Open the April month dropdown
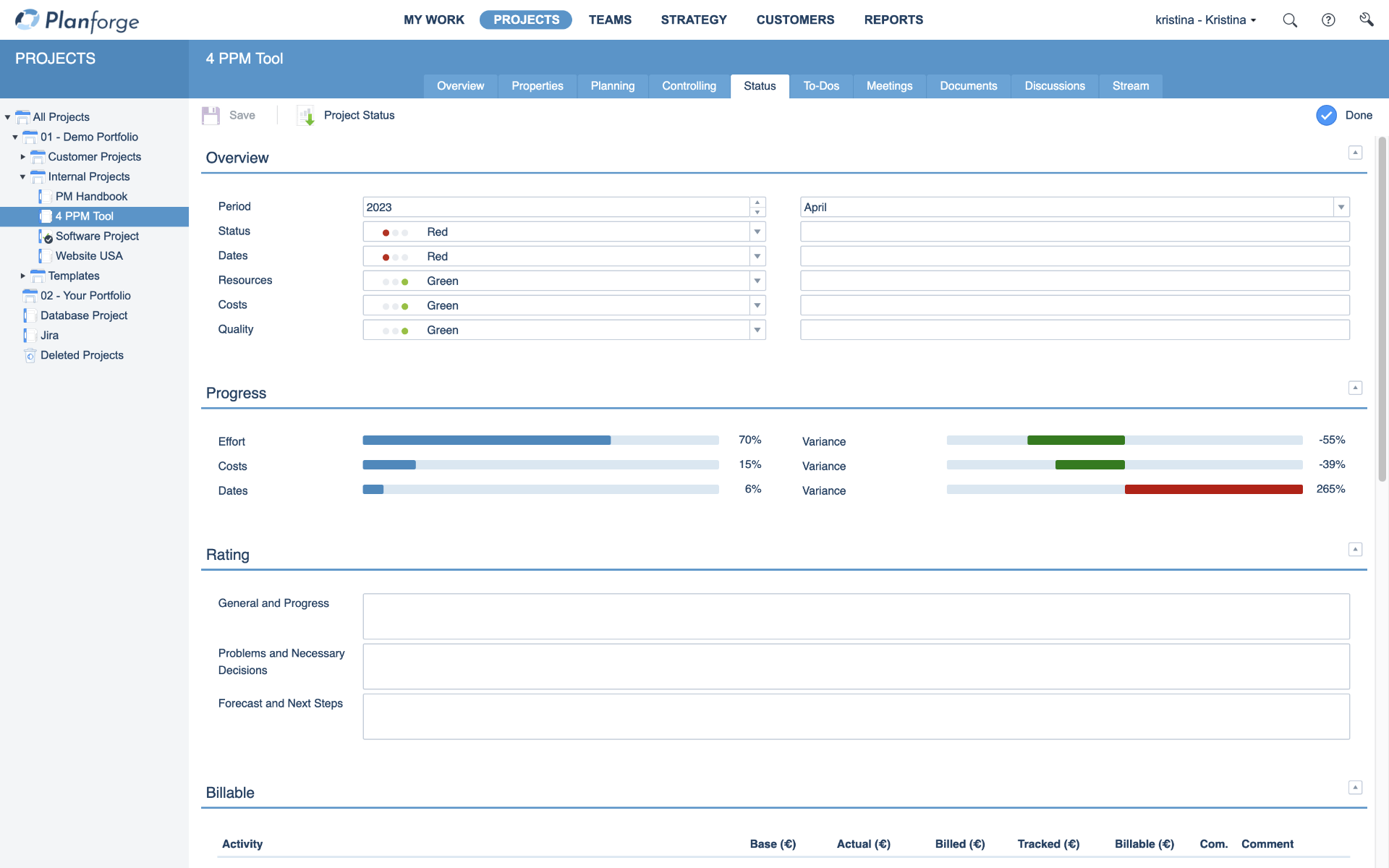 tap(1341, 208)
